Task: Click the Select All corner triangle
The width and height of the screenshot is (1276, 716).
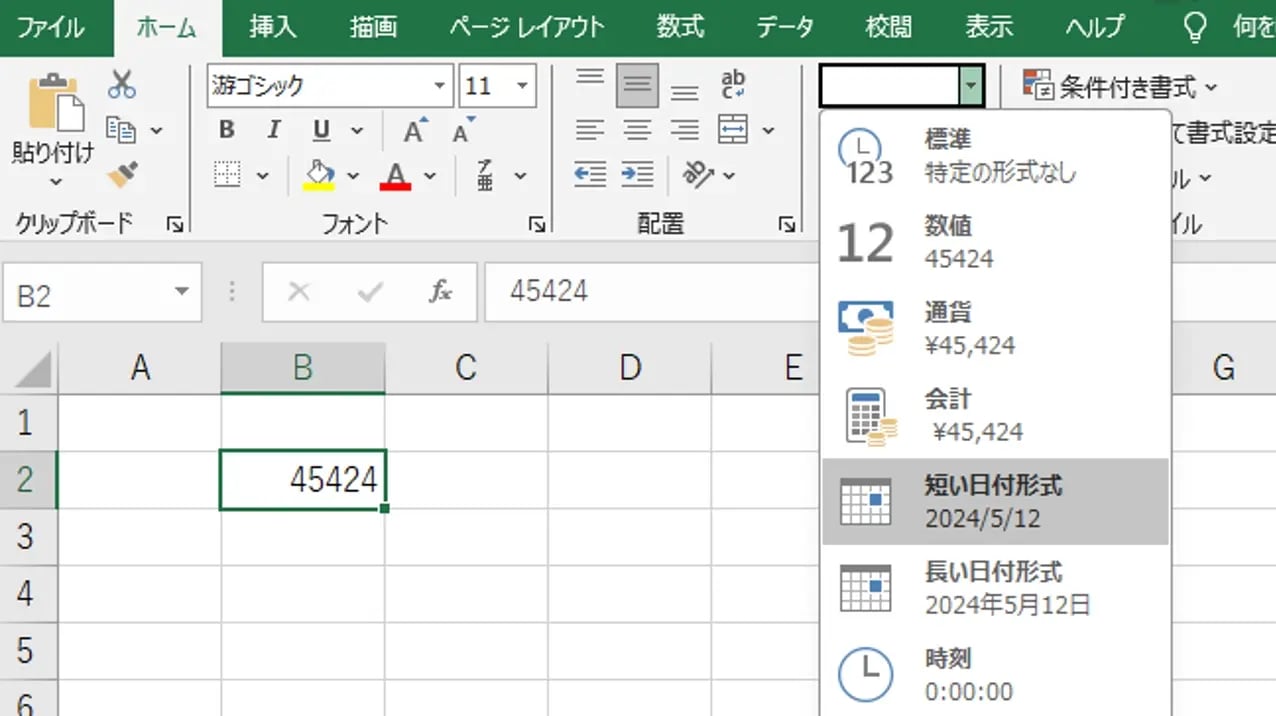Action: pos(33,371)
